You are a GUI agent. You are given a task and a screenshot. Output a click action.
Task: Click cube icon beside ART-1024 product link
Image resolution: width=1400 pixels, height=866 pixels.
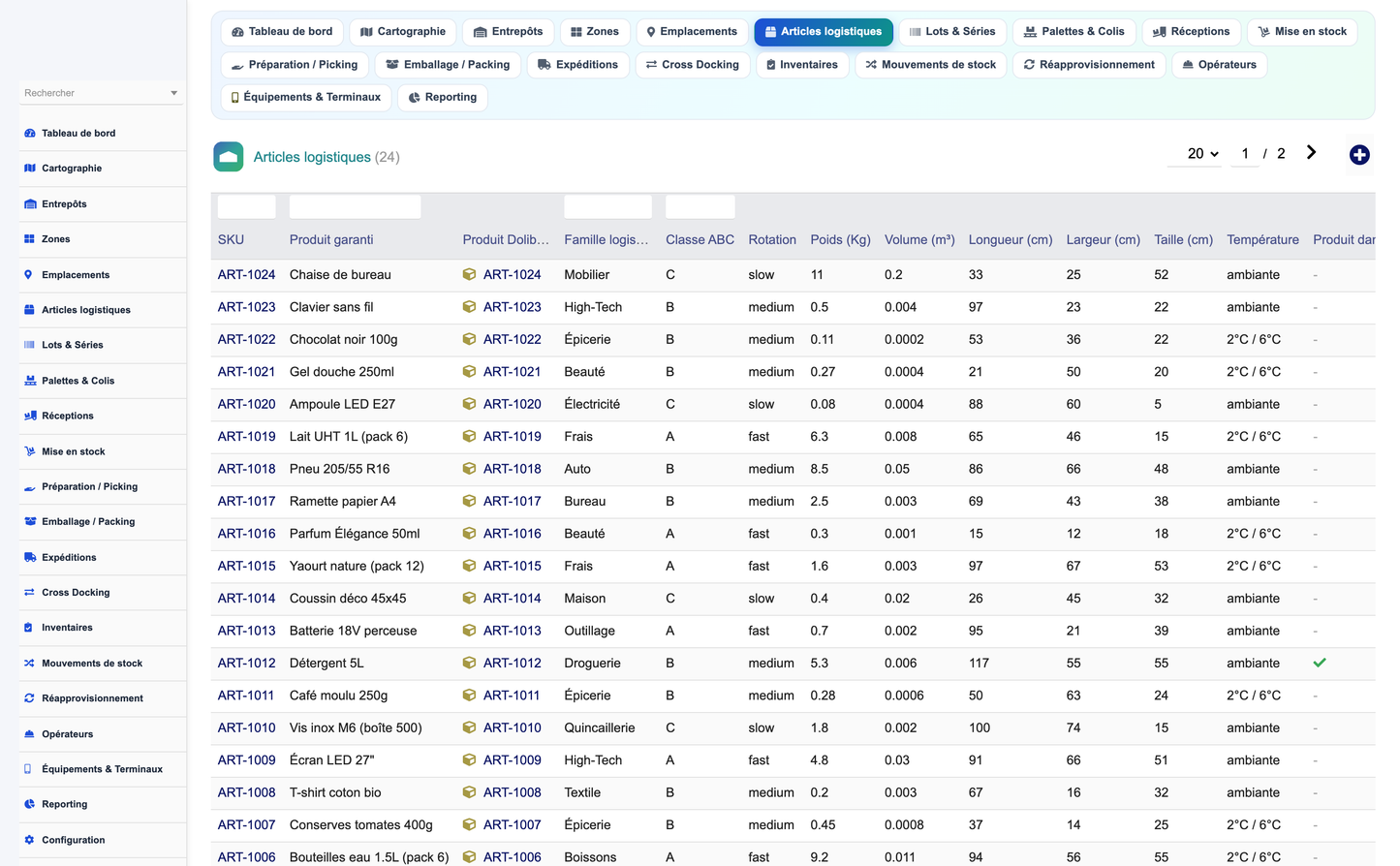[469, 274]
